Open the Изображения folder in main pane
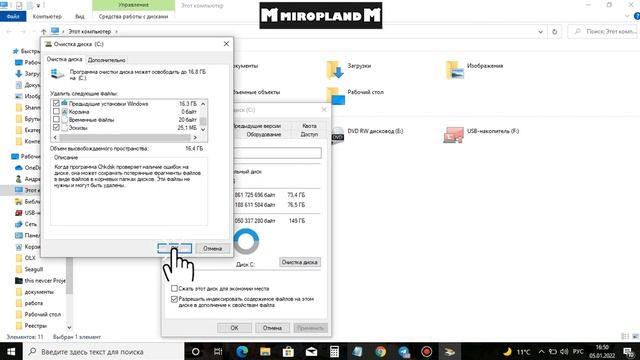The image size is (640, 360). coord(475,69)
